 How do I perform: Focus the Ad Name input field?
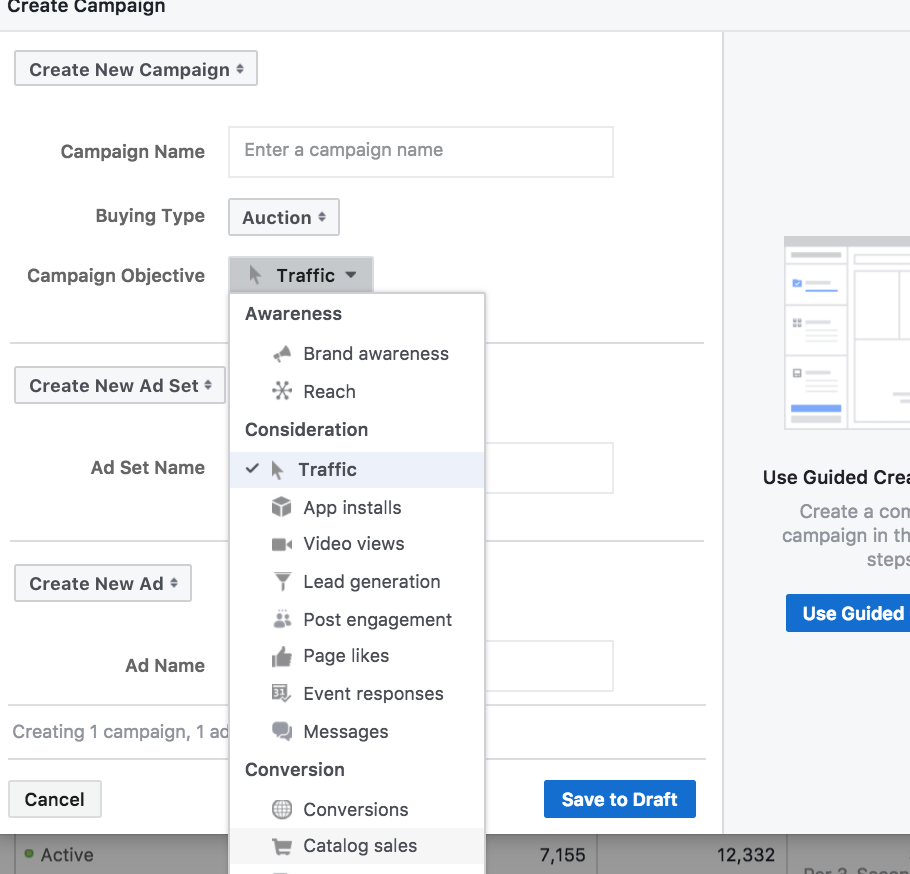point(548,666)
